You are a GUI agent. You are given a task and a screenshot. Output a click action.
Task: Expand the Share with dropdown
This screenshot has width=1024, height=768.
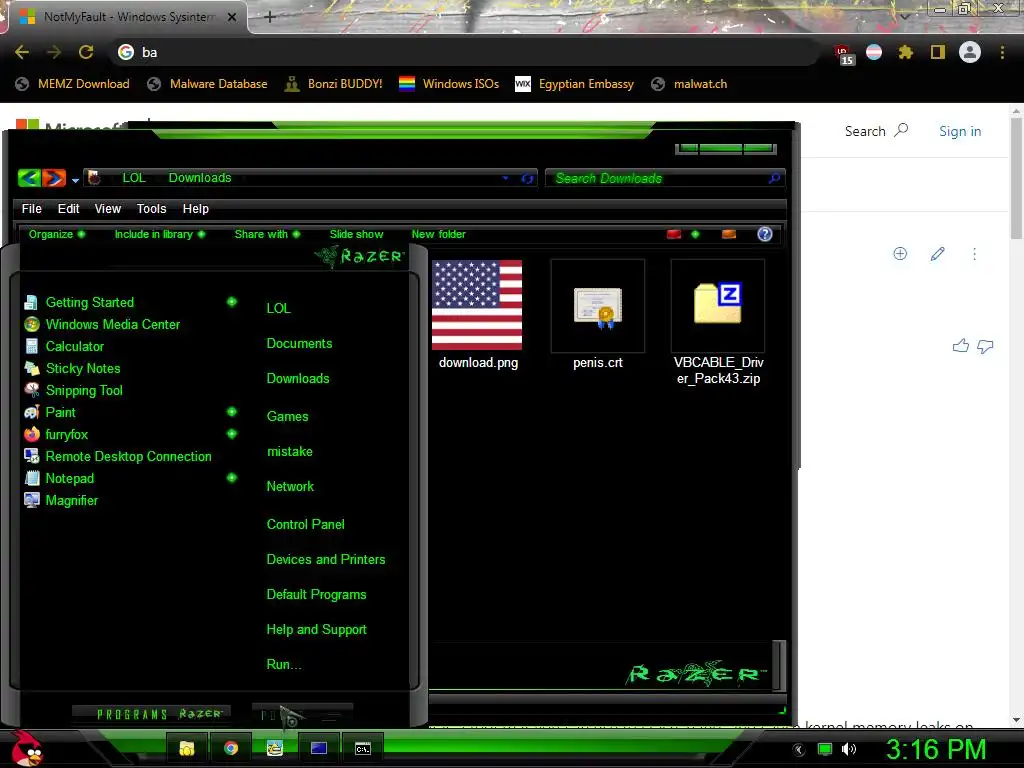267,234
